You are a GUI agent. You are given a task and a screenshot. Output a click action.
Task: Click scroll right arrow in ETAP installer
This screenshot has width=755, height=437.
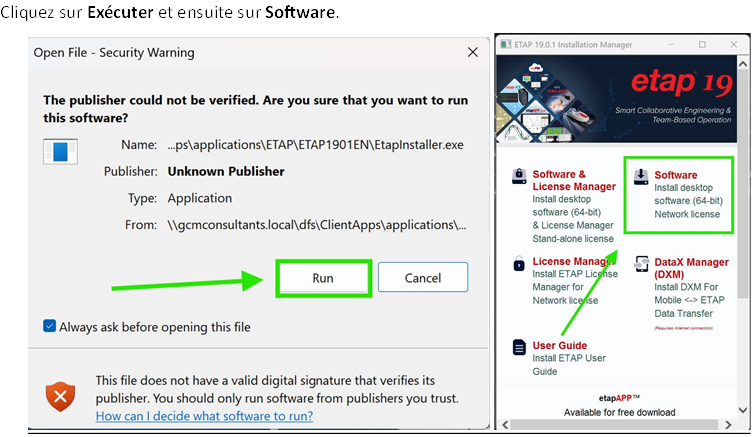click(728, 425)
